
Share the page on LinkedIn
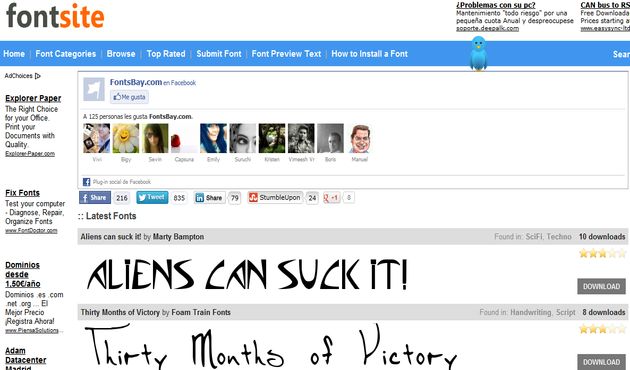pos(210,198)
